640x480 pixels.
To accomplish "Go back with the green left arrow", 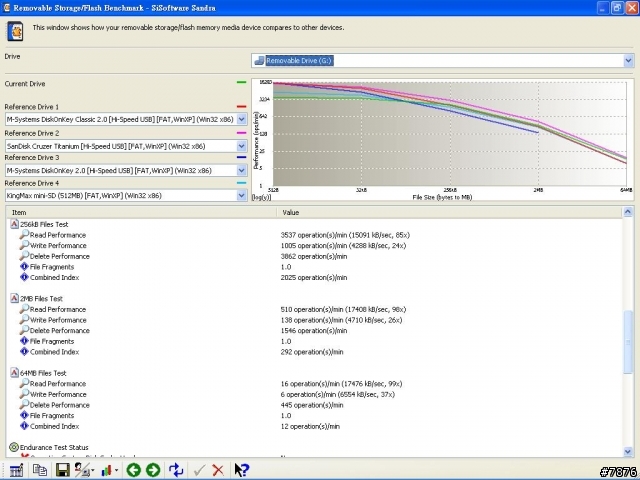I will click(133, 470).
